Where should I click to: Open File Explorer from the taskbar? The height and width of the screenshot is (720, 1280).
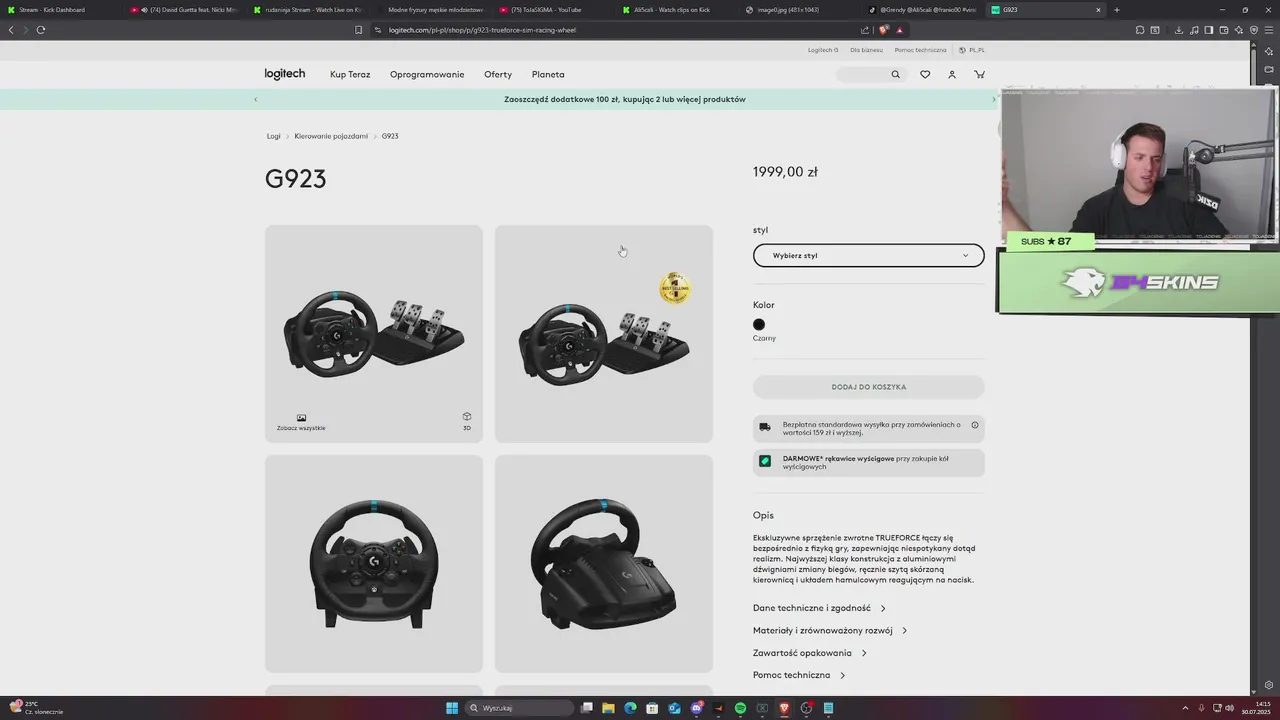(x=608, y=708)
